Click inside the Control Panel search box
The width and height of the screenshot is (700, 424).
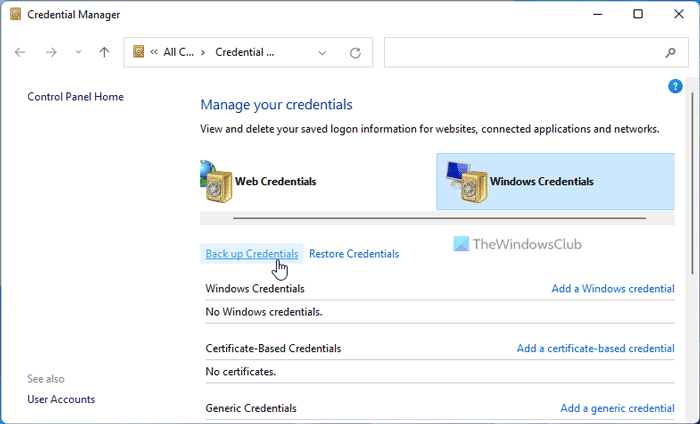click(520, 53)
